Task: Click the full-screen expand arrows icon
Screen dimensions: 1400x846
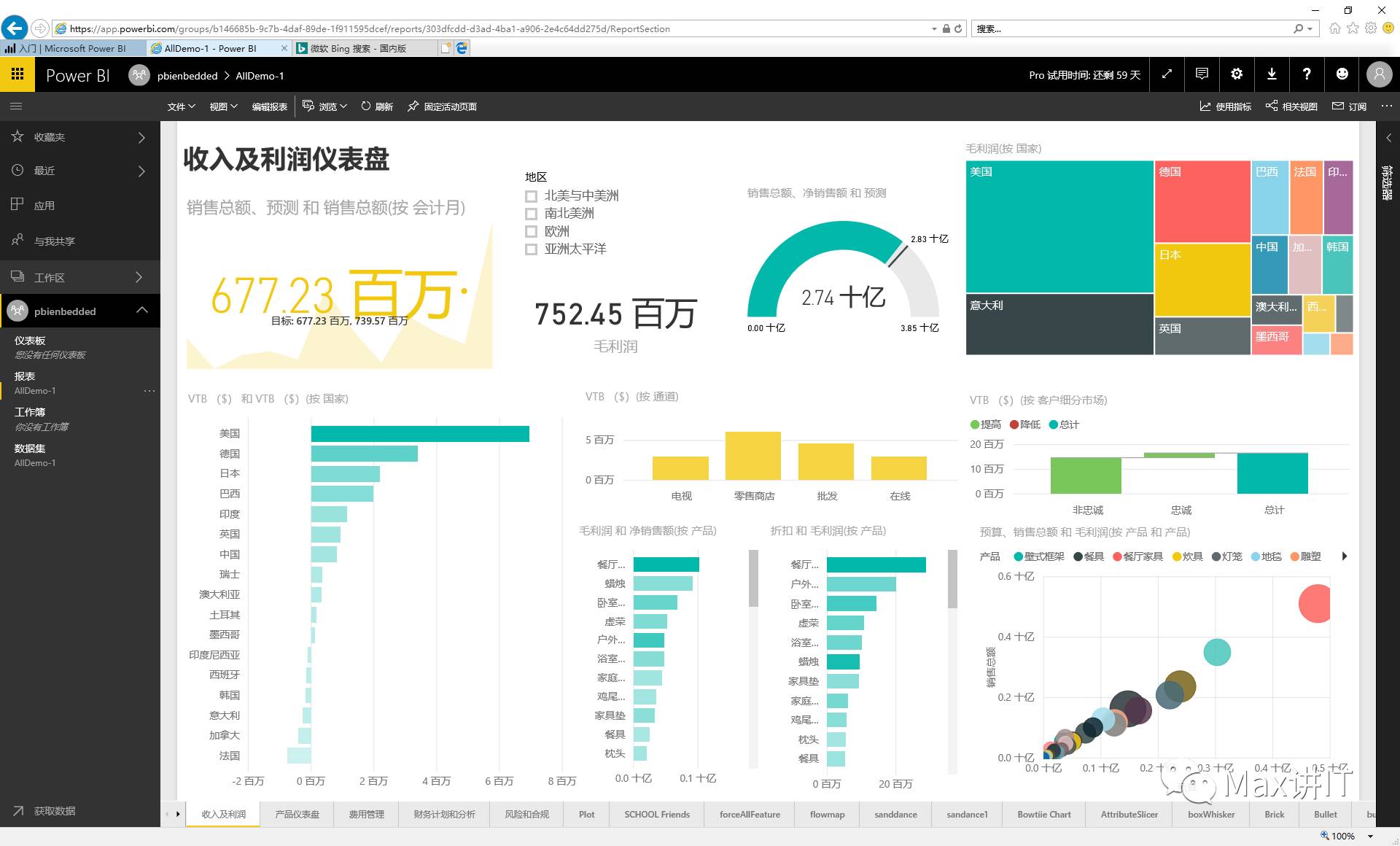Action: click(1167, 74)
